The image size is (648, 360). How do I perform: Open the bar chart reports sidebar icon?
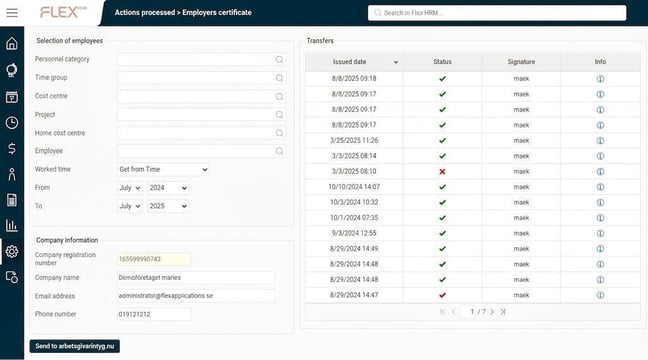coord(12,226)
